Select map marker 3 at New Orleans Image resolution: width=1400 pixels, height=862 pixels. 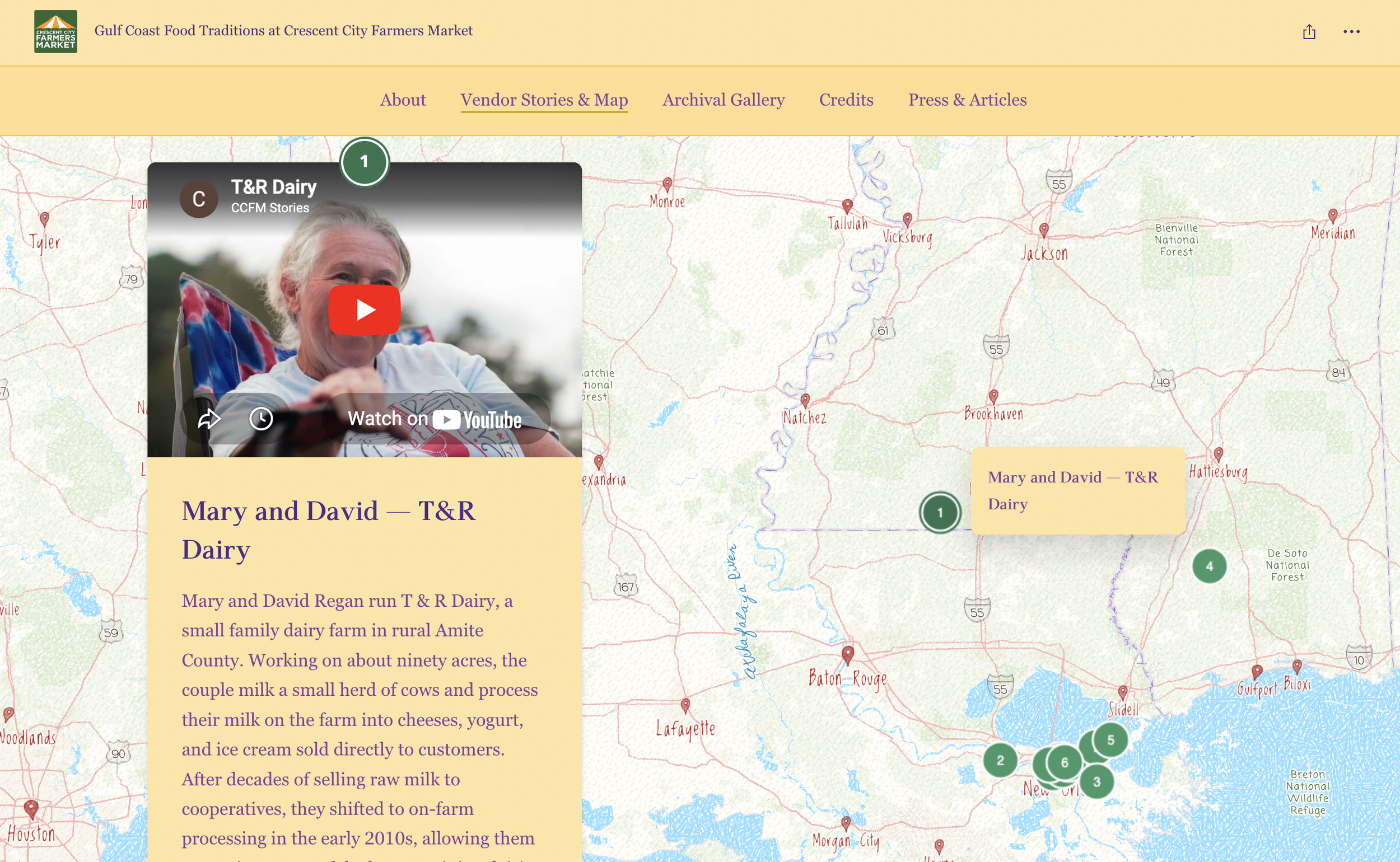pos(1096,781)
